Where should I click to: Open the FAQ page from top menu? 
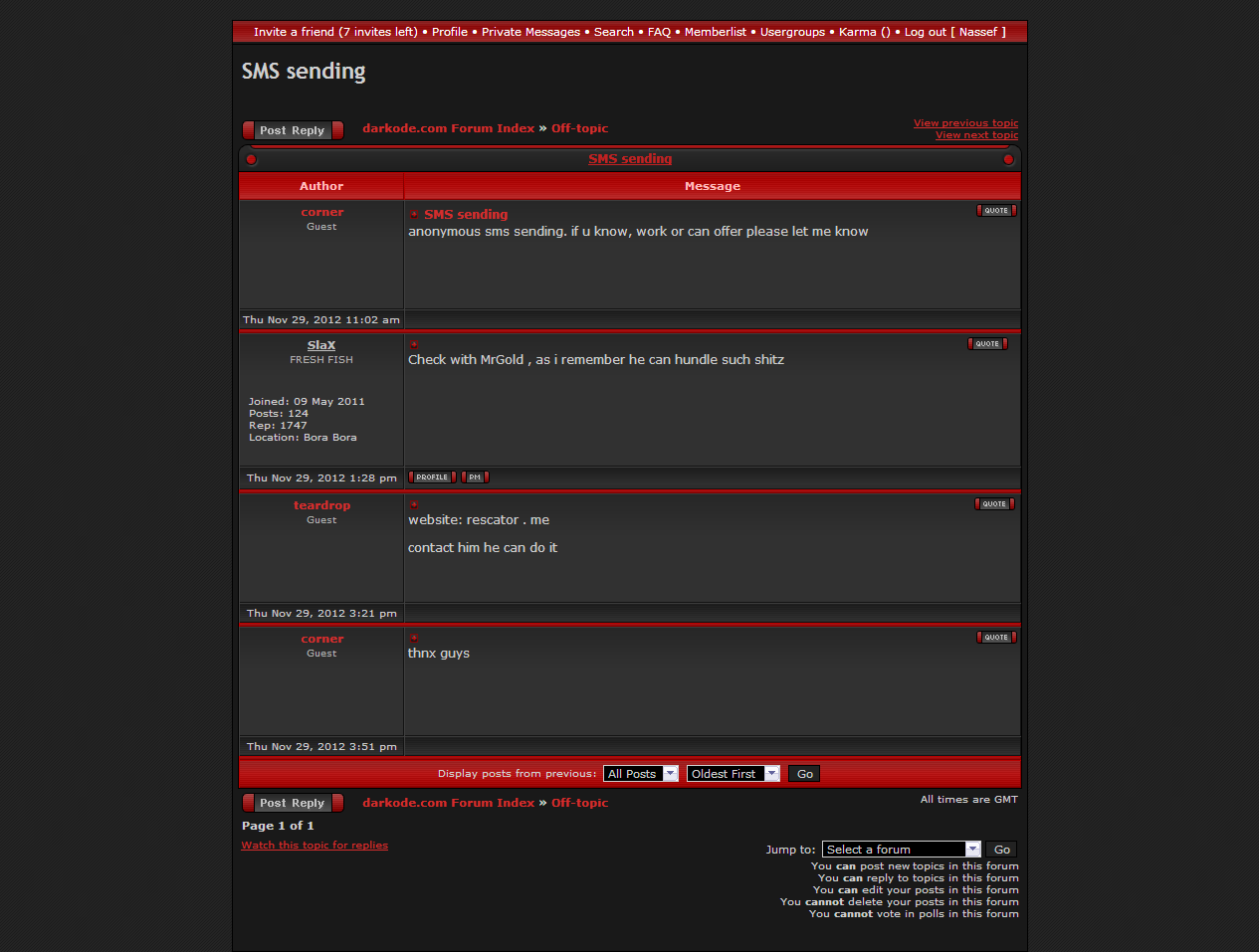[x=659, y=32]
